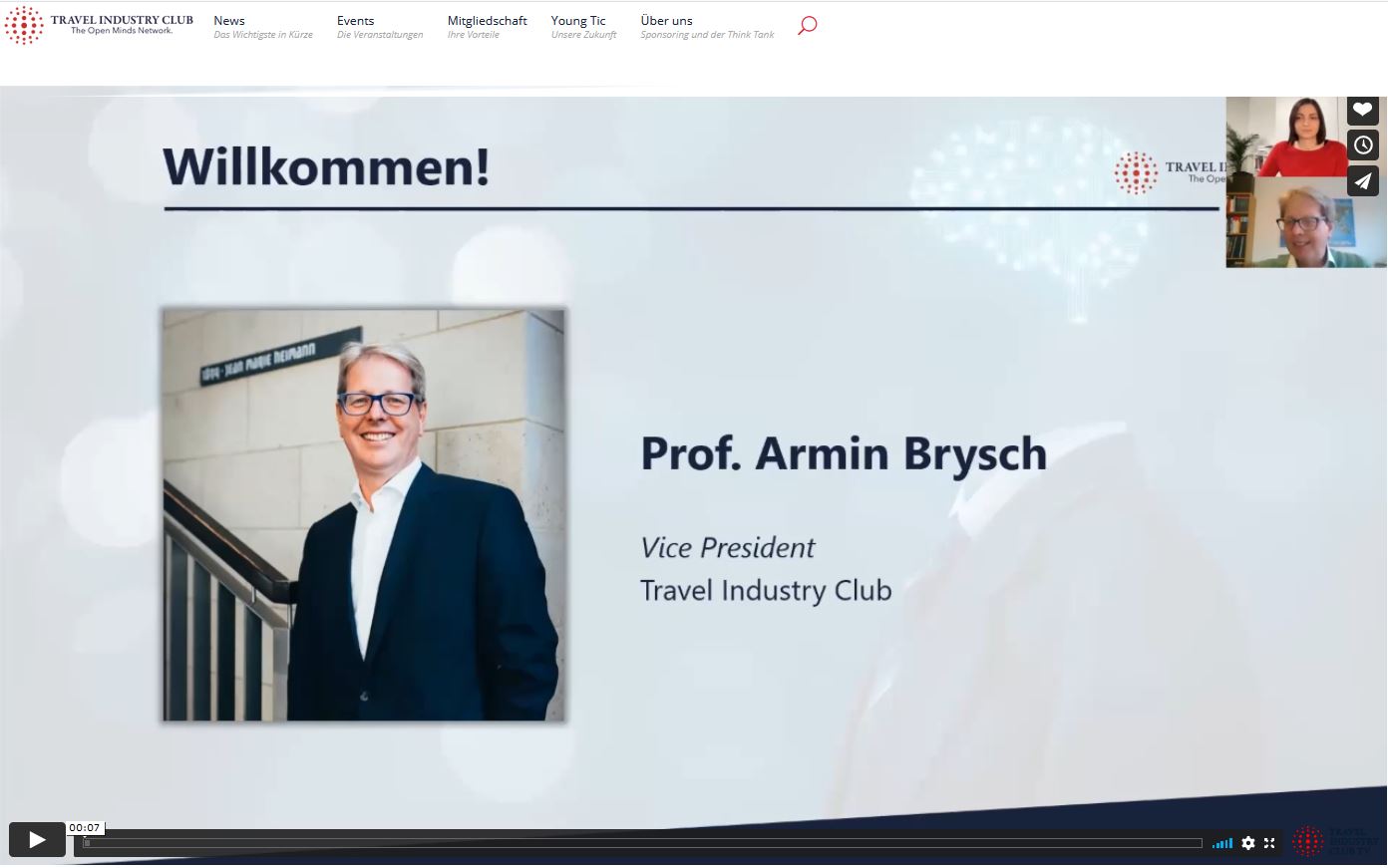
Task: Click the Prof. Armin Brysch name text
Action: [844, 453]
